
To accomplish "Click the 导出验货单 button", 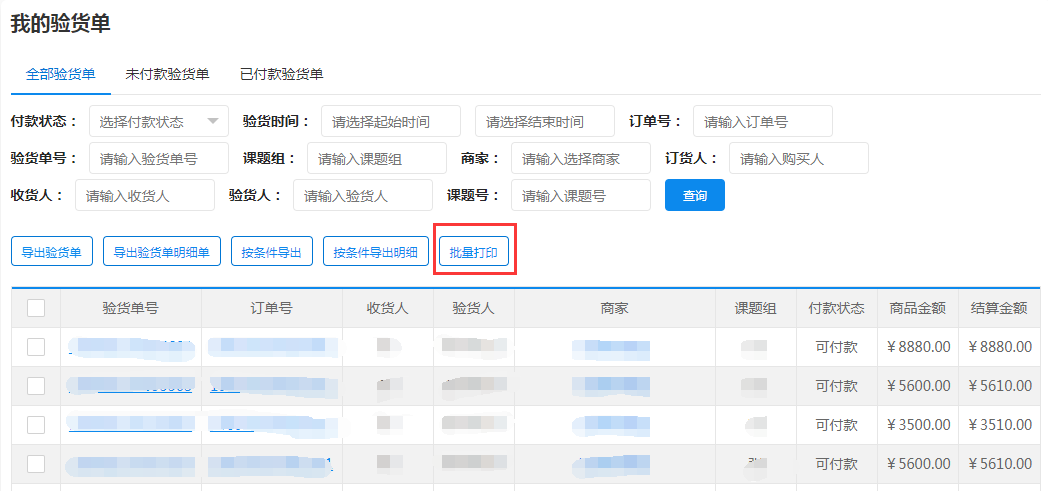I will pyautogui.click(x=52, y=252).
